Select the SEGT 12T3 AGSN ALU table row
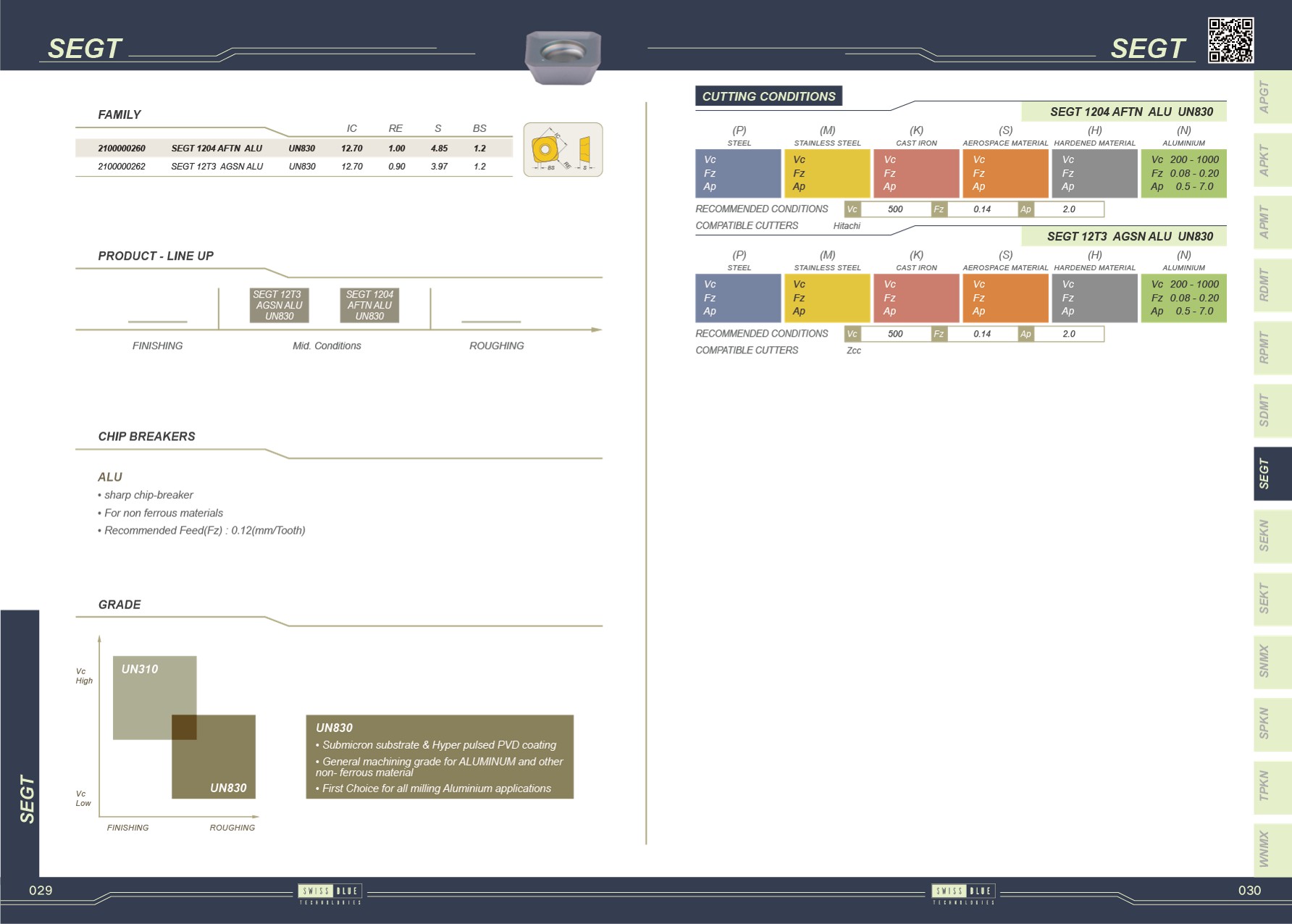Image resolution: width=1292 pixels, height=924 pixels. point(293,167)
